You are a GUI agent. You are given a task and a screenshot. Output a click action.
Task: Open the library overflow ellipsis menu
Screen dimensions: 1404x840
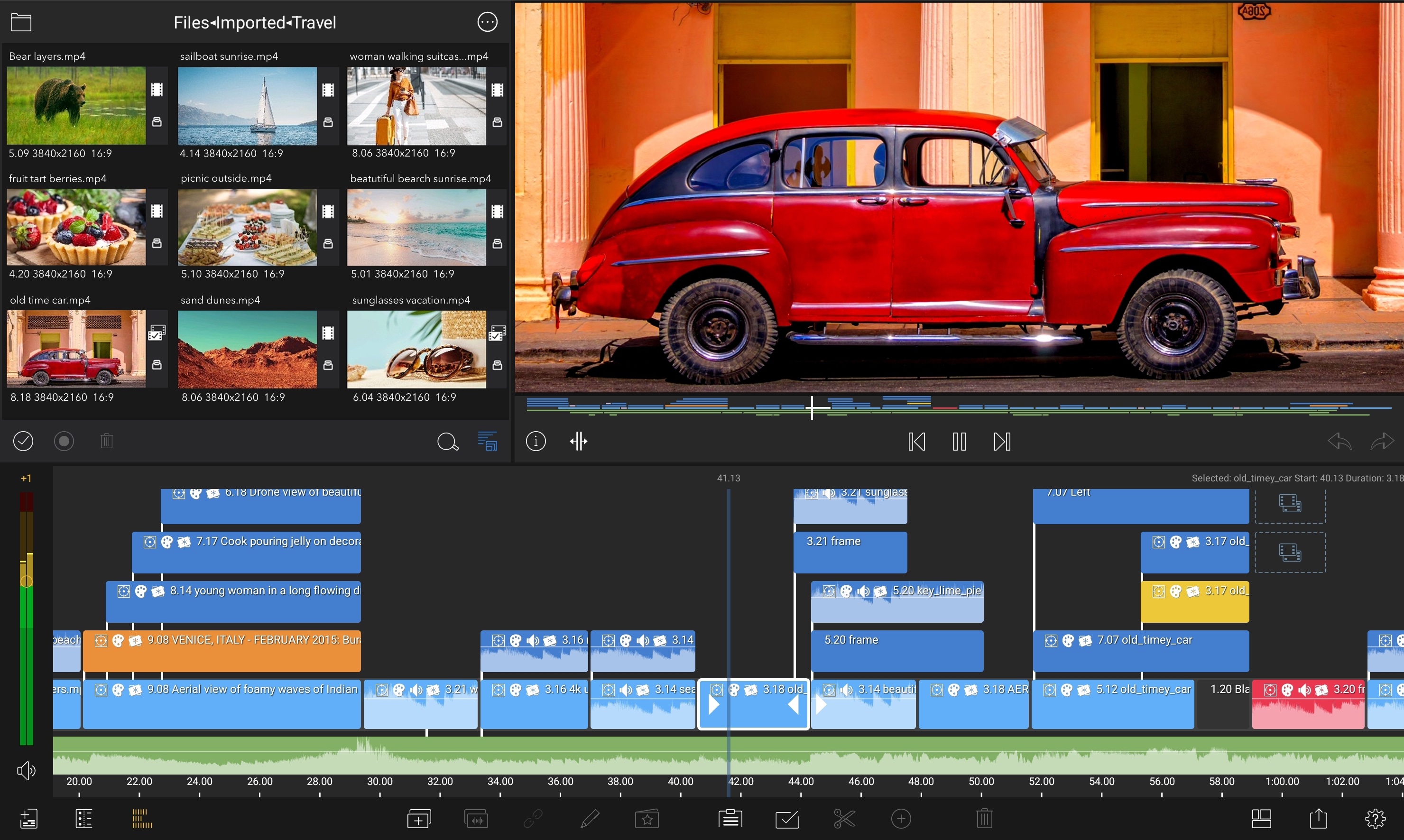click(487, 21)
